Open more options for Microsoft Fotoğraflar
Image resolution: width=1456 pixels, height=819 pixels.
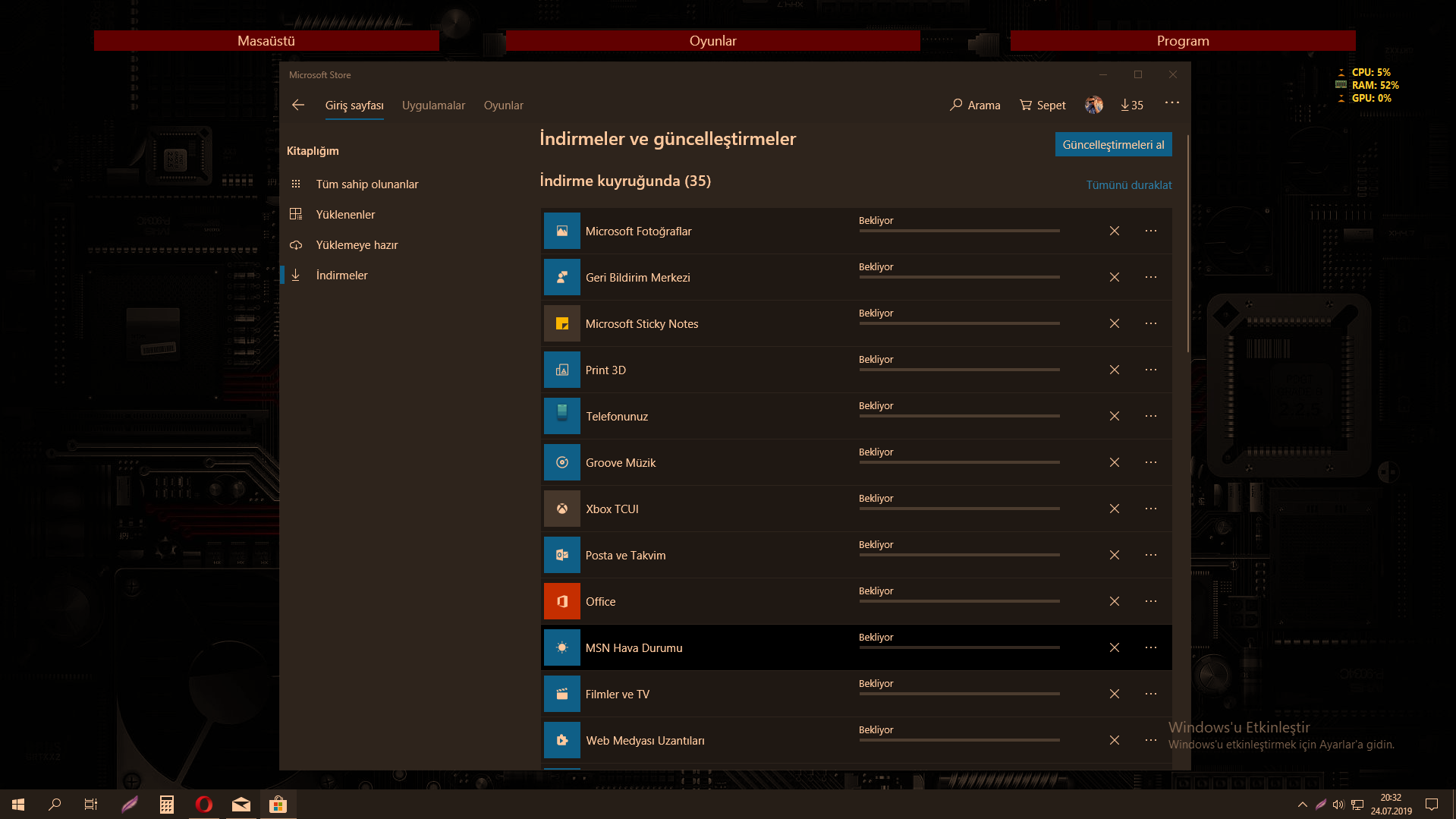(1151, 231)
